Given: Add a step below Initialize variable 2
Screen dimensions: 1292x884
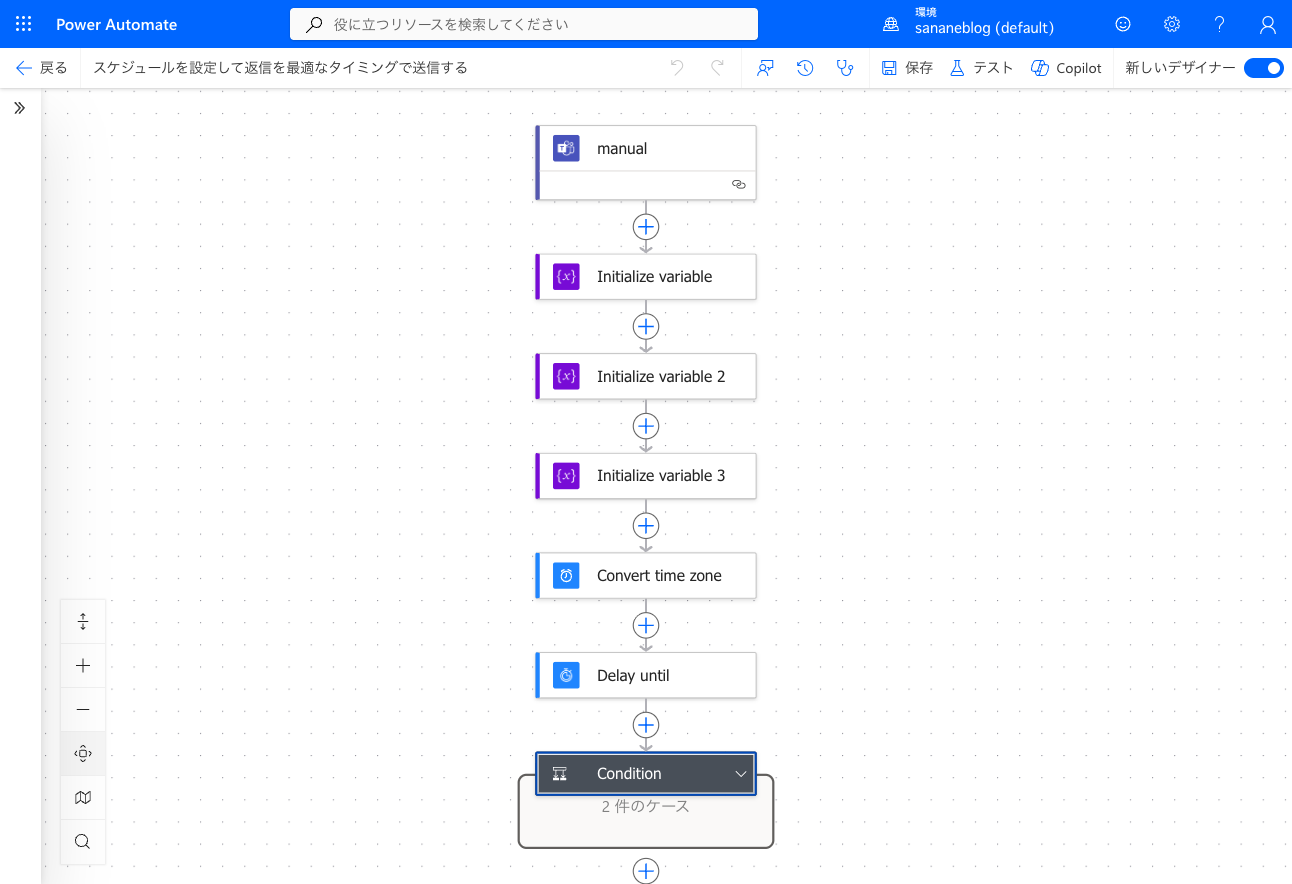Looking at the screenshot, I should tap(646, 426).
